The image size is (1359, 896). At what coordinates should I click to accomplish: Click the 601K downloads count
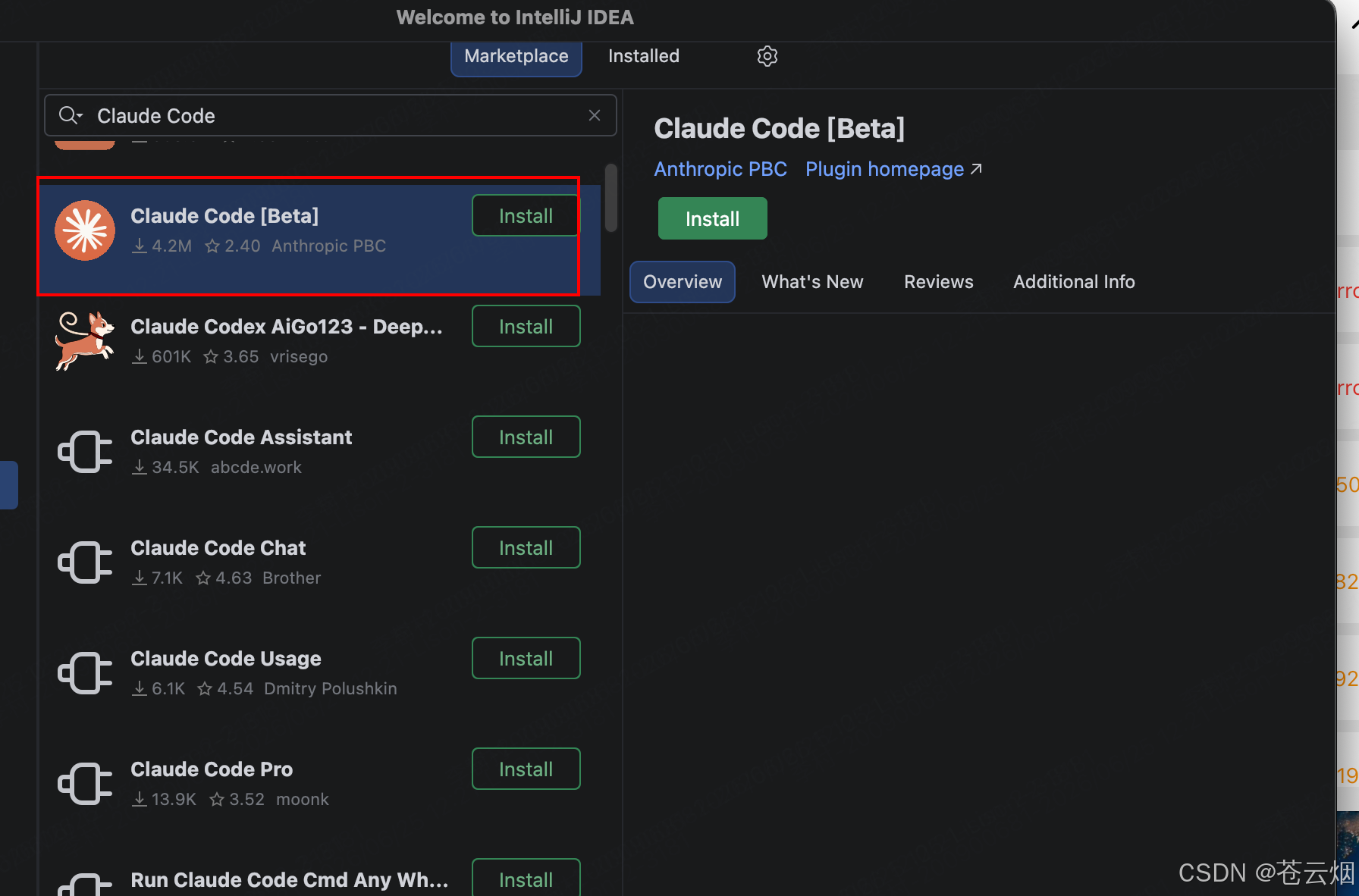162,357
